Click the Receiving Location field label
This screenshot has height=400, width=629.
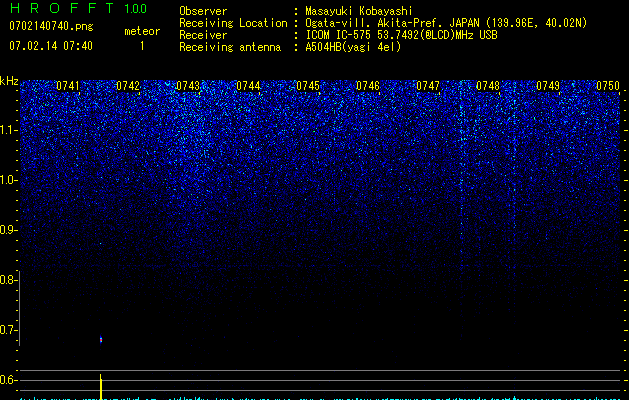(x=233, y=23)
